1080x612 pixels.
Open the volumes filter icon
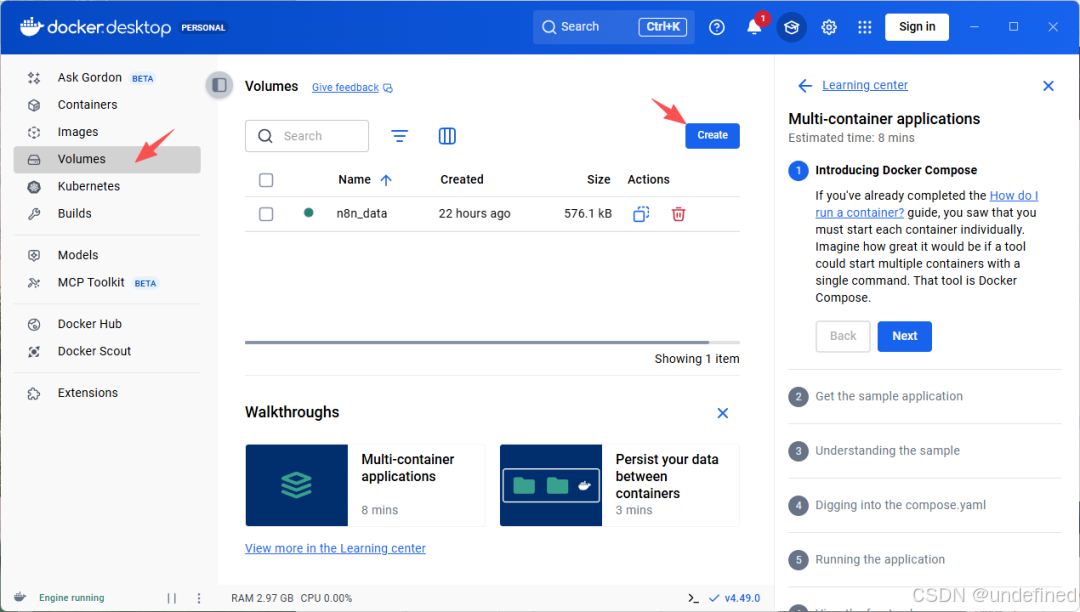click(x=399, y=136)
